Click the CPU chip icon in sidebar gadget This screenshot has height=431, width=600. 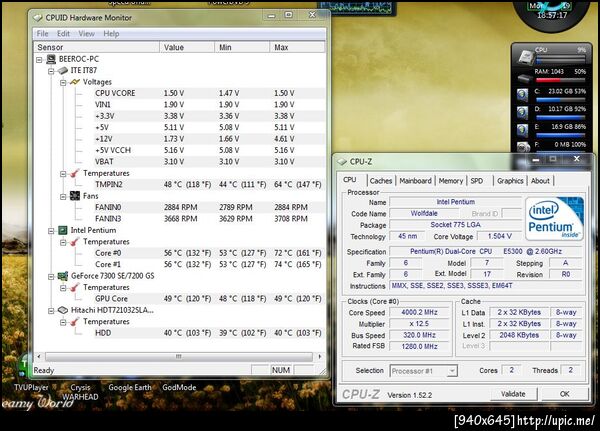[526, 56]
